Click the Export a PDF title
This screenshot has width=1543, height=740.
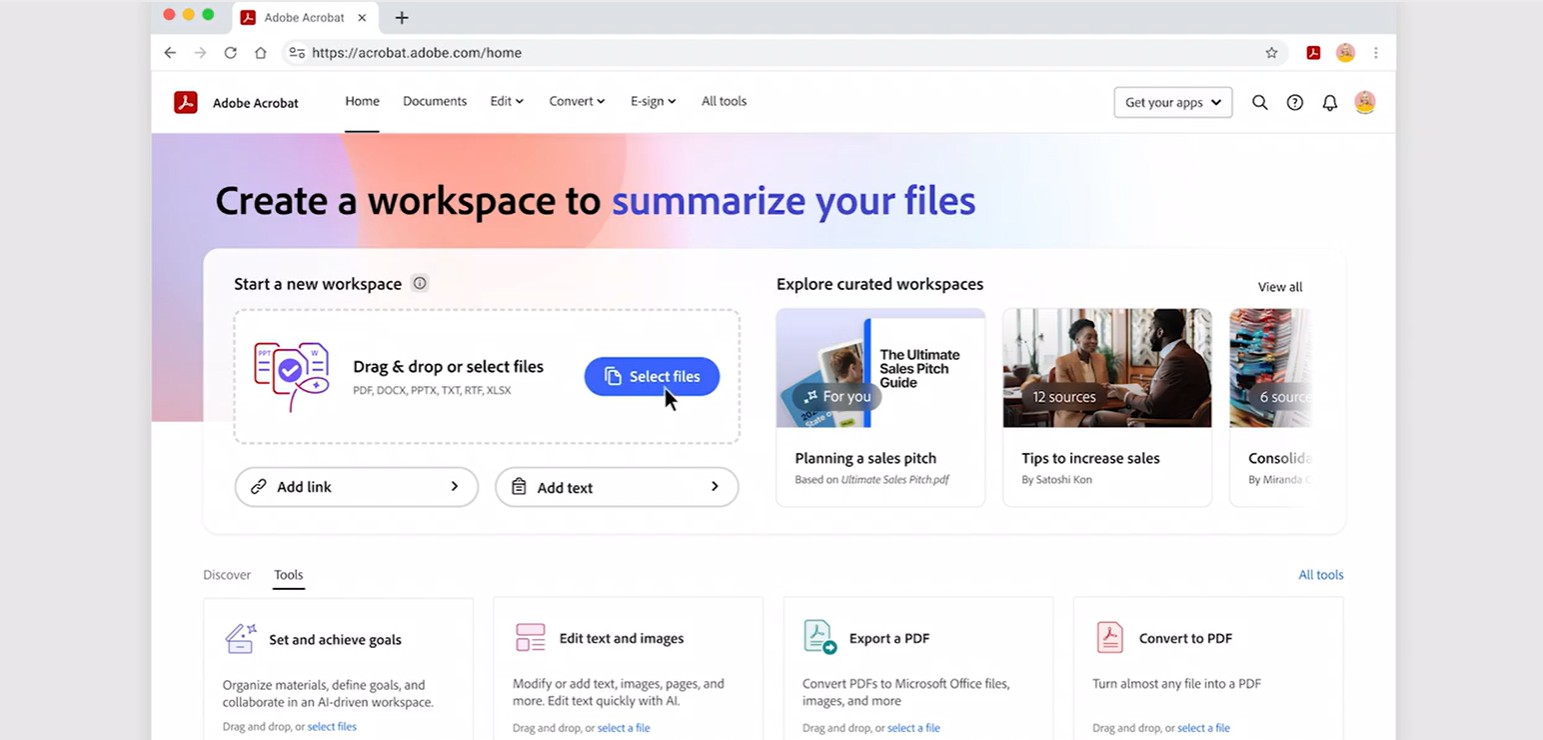pyautogui.click(x=889, y=638)
